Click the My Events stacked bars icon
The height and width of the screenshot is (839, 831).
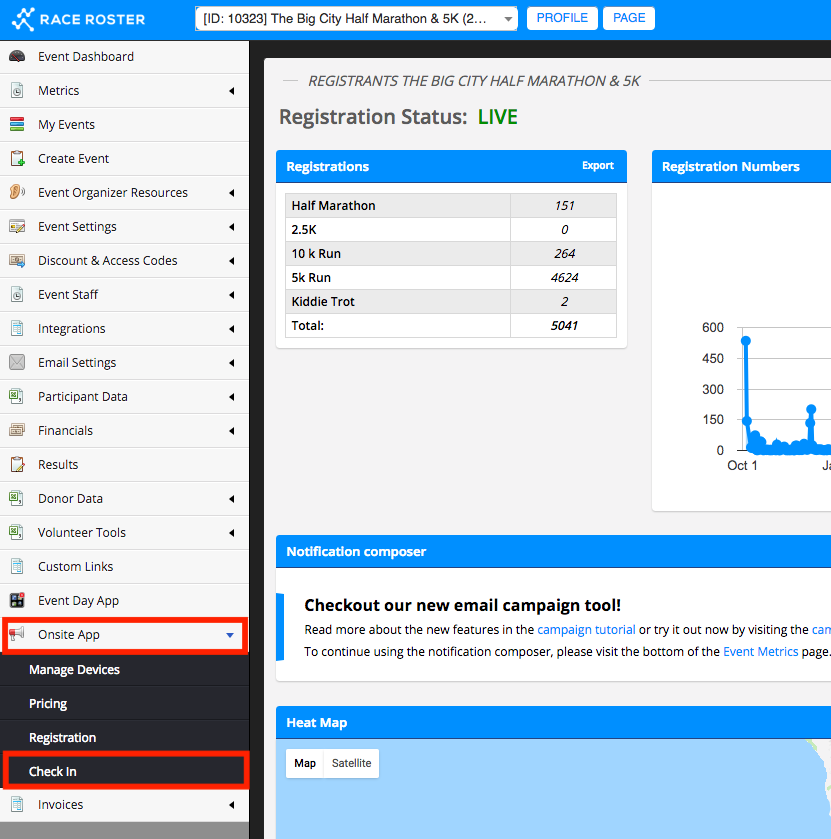[17, 125]
